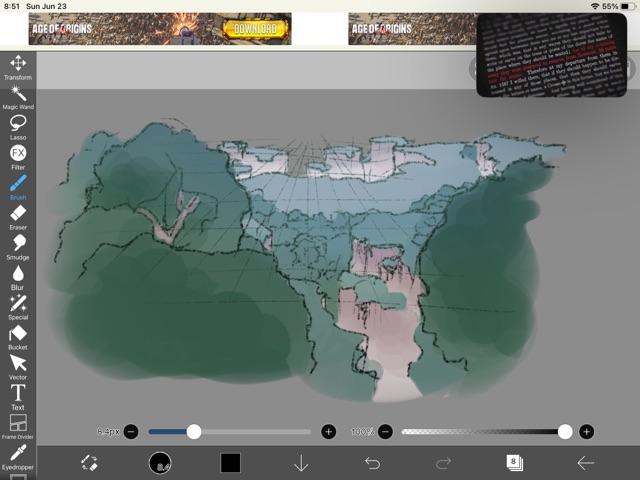Tap the clock reading 8:51
The height and width of the screenshot is (480, 640).
[x=12, y=6]
